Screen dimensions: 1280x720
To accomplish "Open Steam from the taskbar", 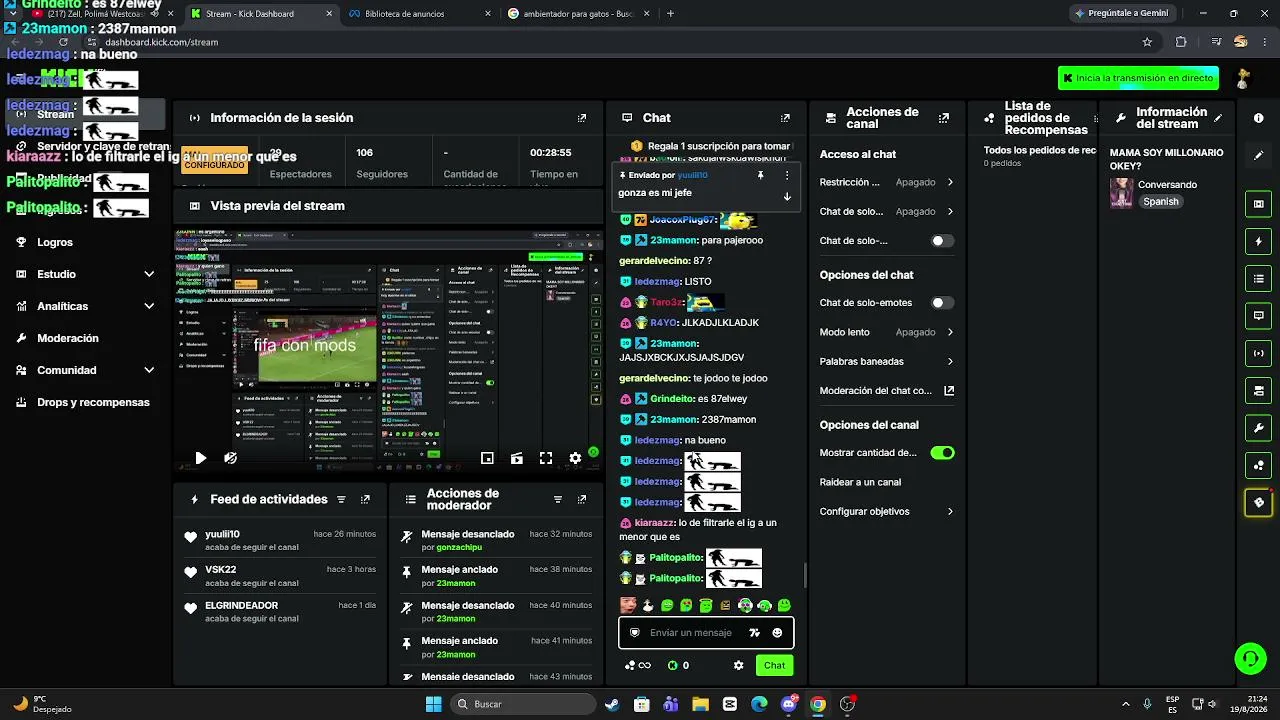I will [611, 704].
